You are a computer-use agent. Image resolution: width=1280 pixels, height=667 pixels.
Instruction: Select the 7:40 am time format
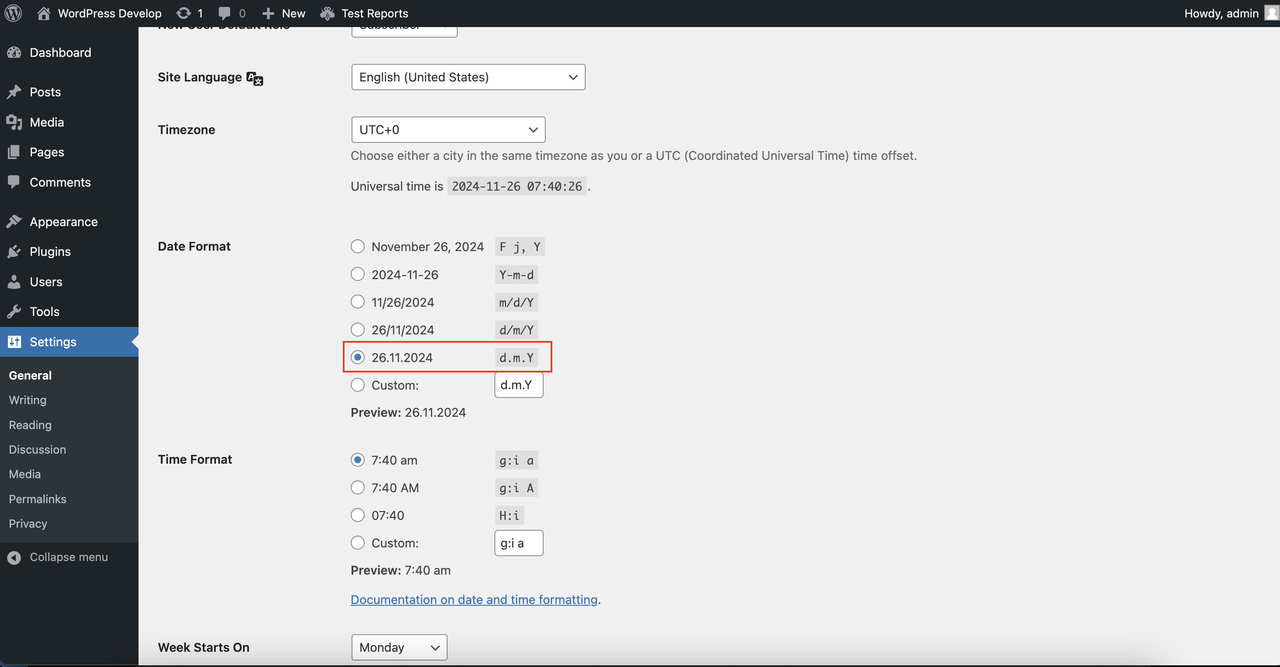358,460
